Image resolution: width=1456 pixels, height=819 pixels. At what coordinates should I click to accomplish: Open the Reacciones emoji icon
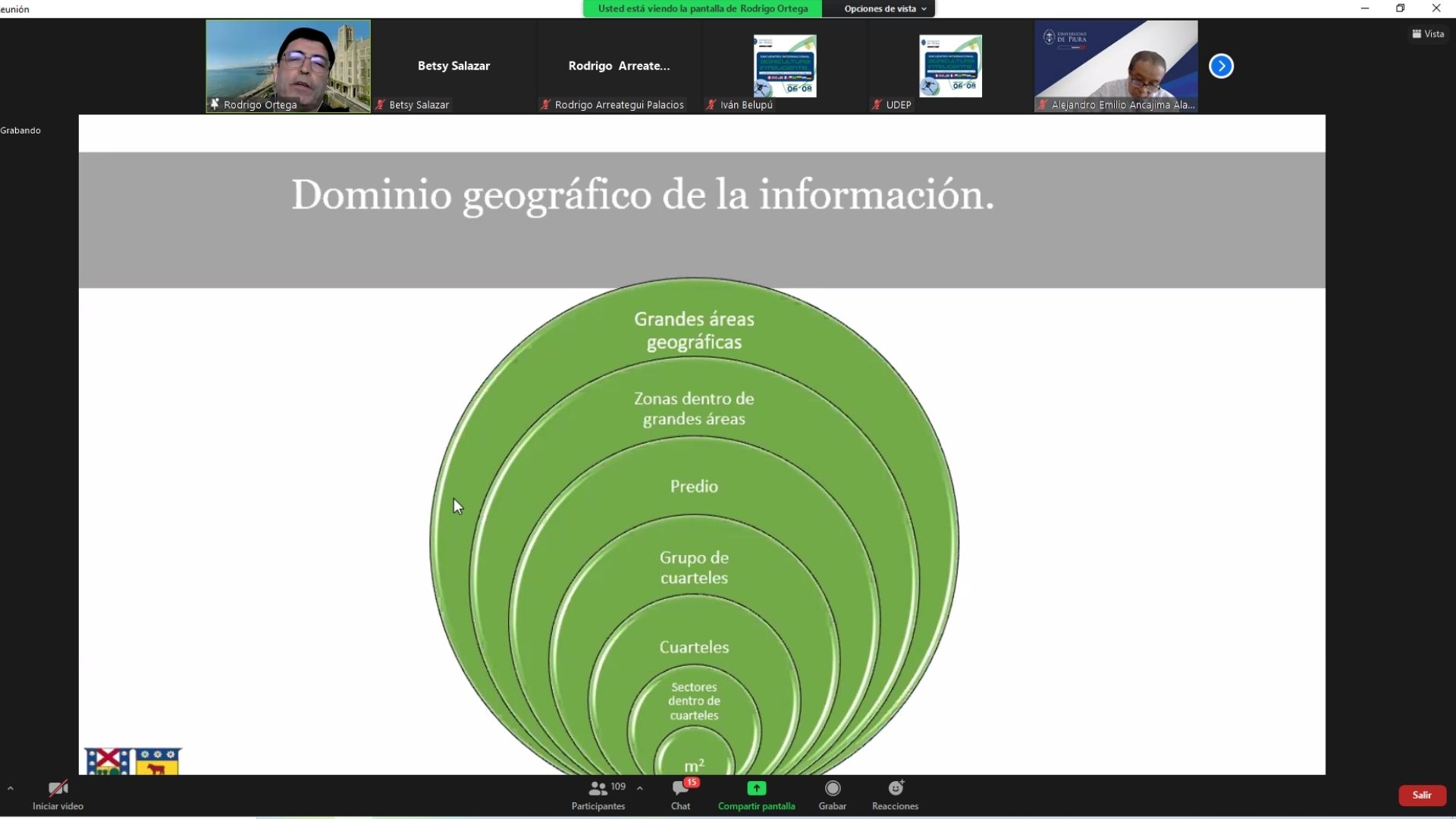click(895, 789)
